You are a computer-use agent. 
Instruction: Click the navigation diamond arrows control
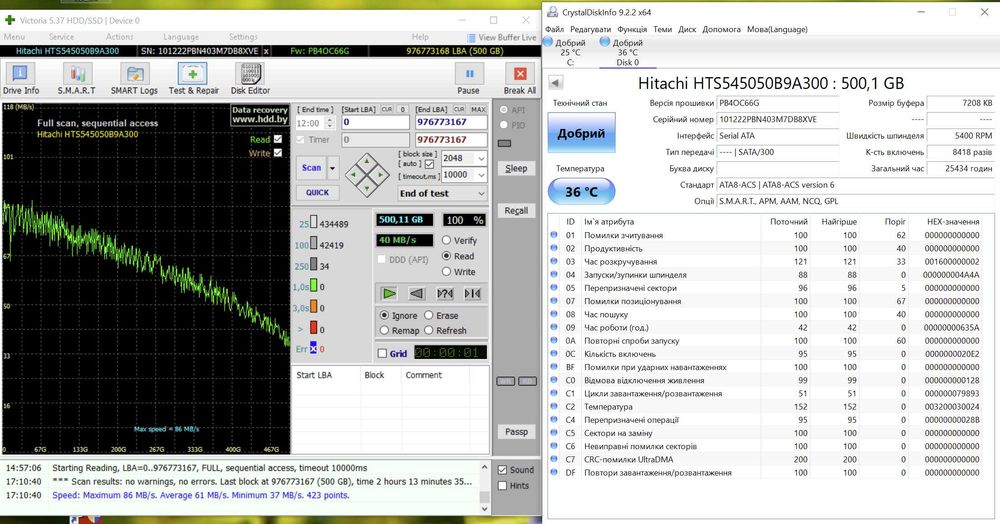click(x=367, y=174)
